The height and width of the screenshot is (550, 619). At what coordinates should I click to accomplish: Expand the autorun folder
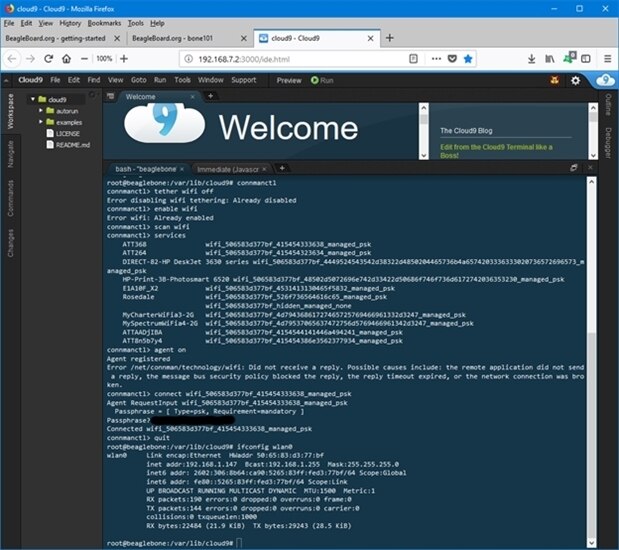click(41, 111)
